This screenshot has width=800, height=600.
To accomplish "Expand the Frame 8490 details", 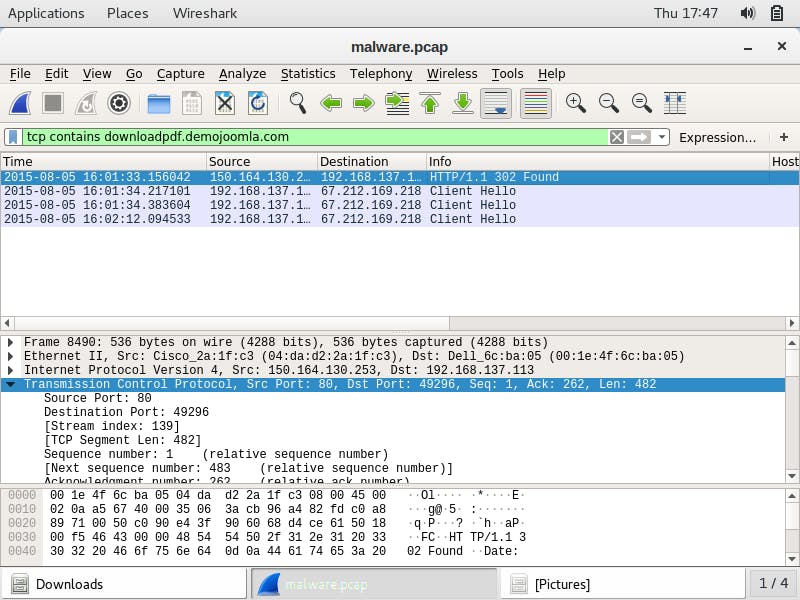I will click(x=11, y=342).
